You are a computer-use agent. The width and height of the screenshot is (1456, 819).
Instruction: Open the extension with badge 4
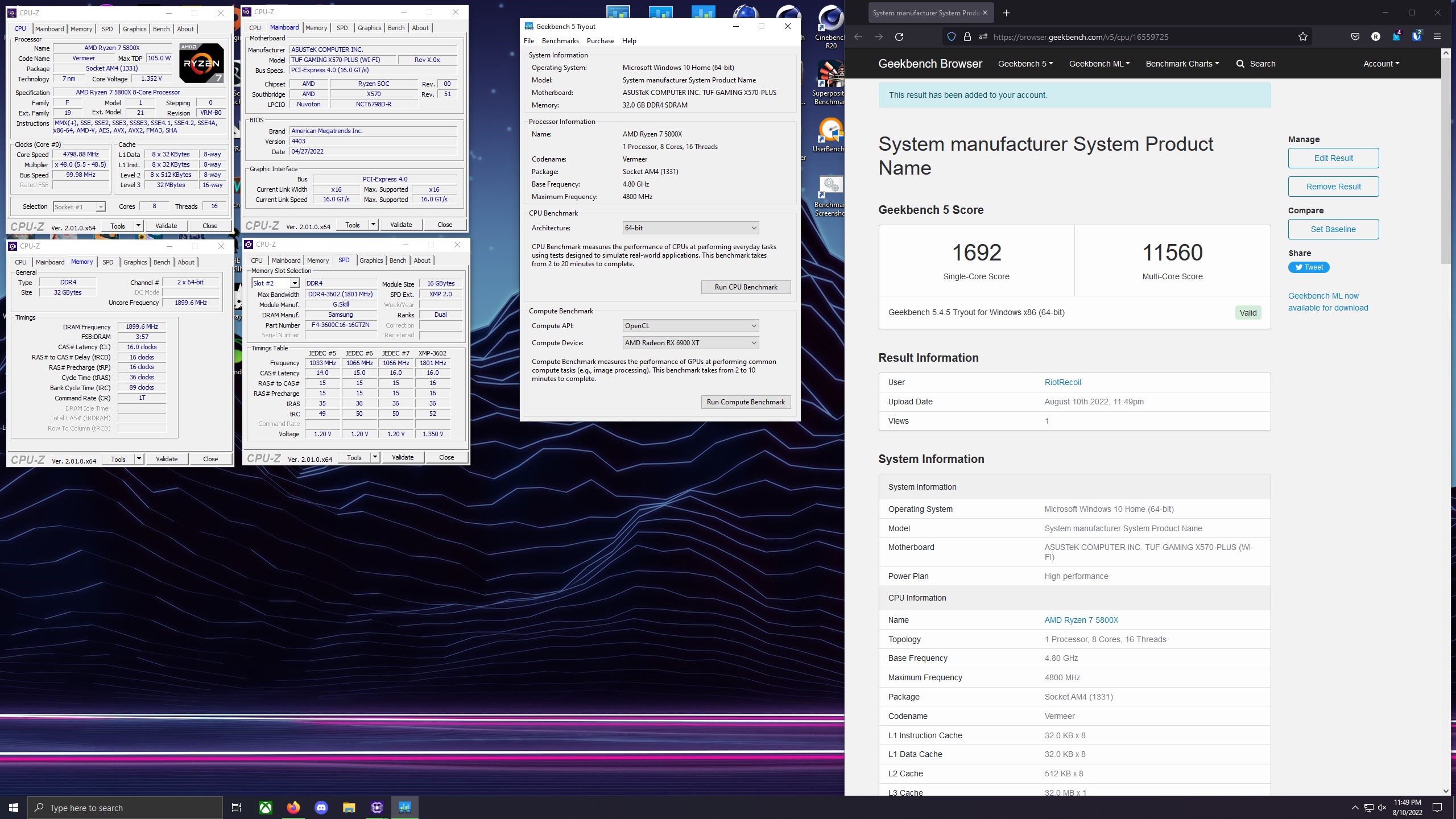coord(1396,37)
